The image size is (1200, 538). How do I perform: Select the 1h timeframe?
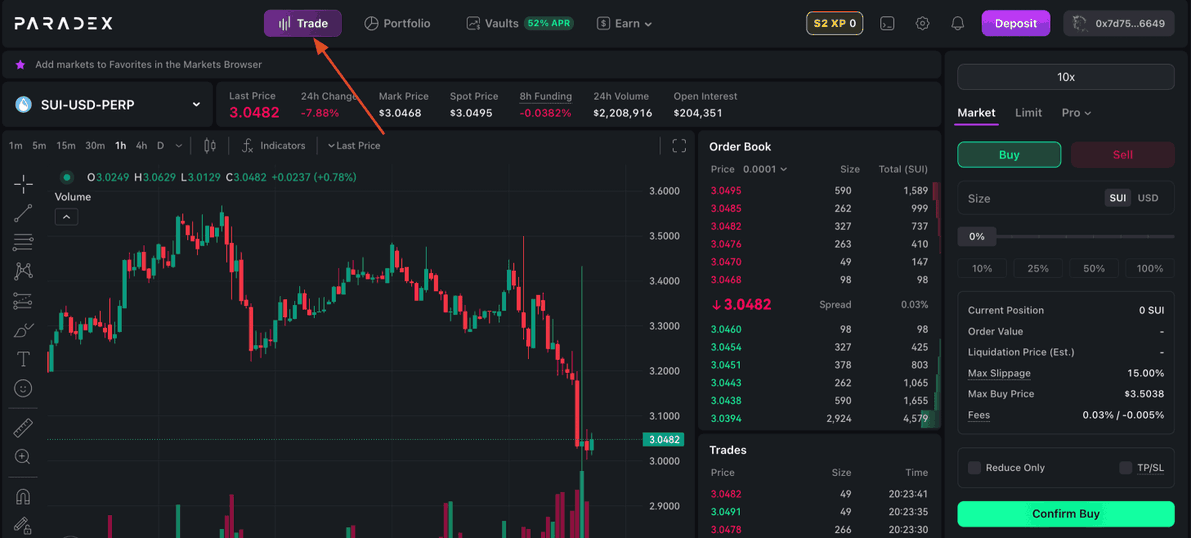click(121, 146)
